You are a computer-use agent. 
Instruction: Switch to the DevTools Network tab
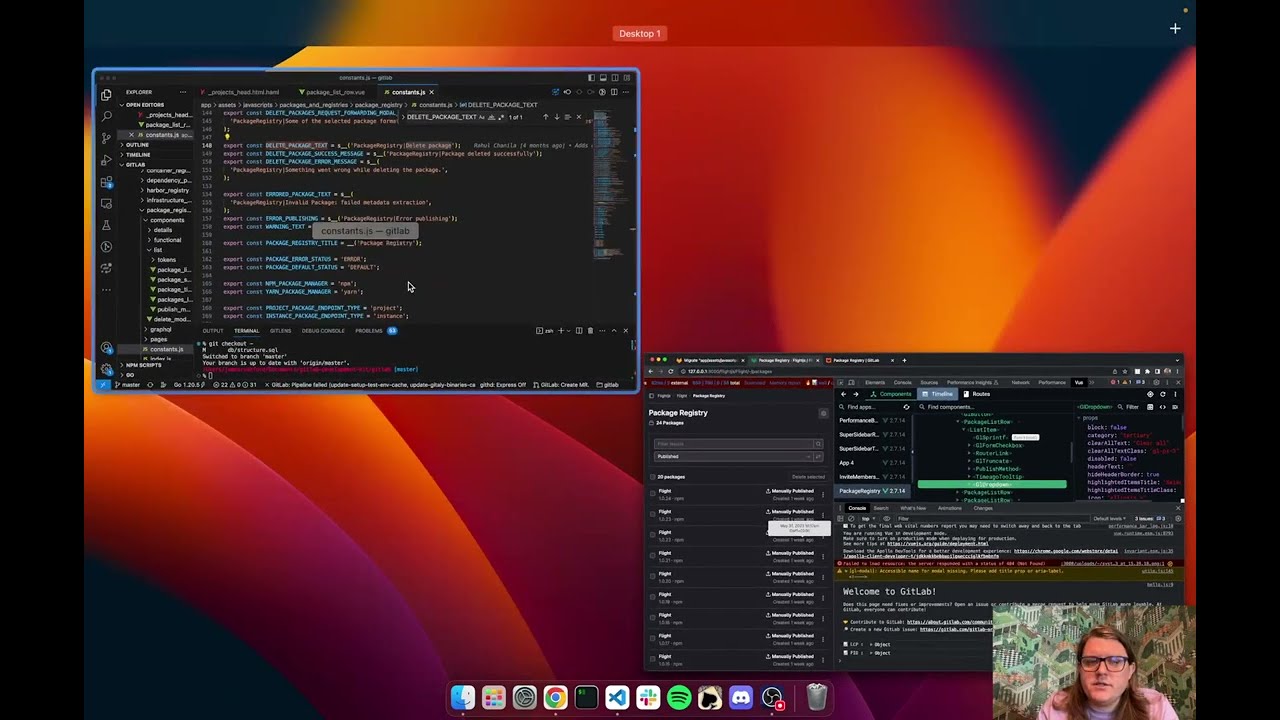pos(1020,382)
